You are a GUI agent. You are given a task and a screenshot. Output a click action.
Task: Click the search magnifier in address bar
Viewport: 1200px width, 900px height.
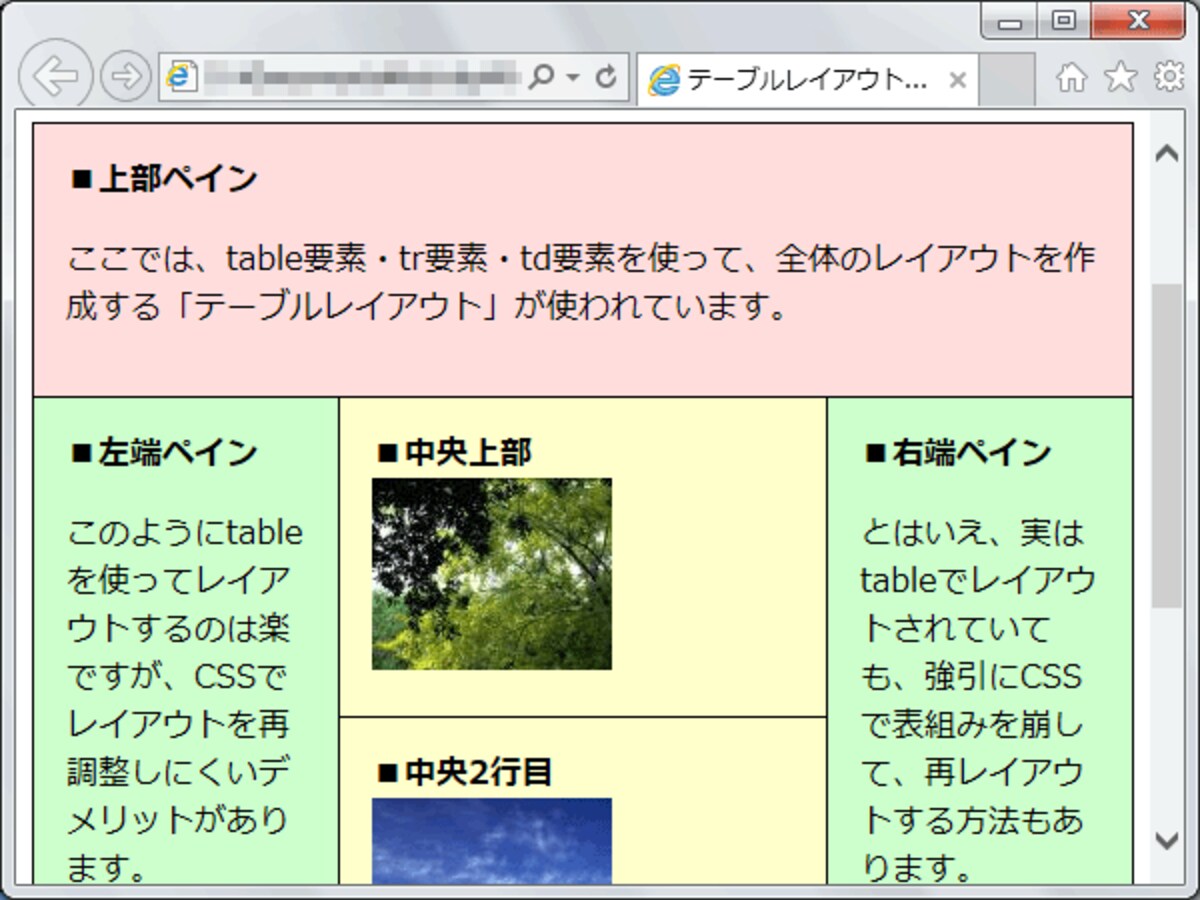(540, 77)
